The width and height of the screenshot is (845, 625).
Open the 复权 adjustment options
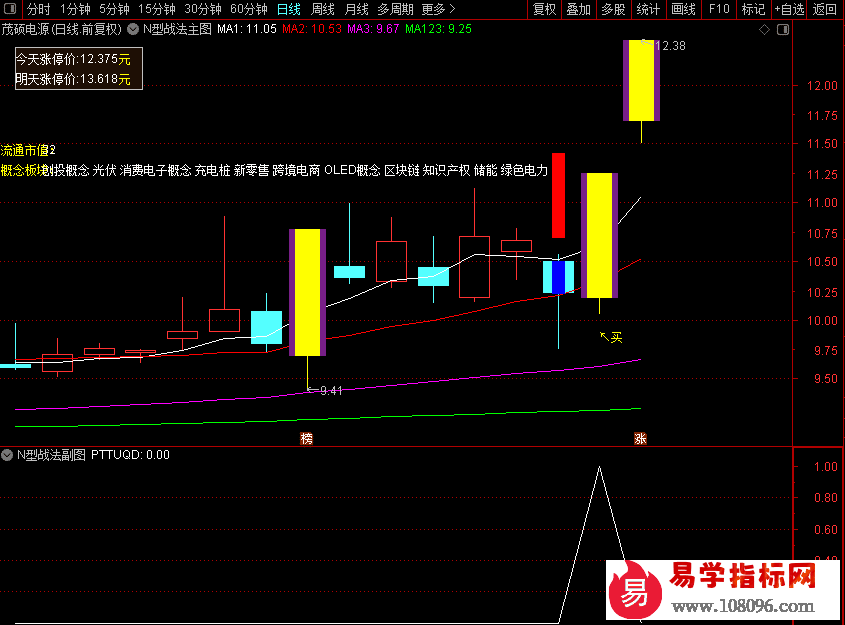pyautogui.click(x=544, y=9)
